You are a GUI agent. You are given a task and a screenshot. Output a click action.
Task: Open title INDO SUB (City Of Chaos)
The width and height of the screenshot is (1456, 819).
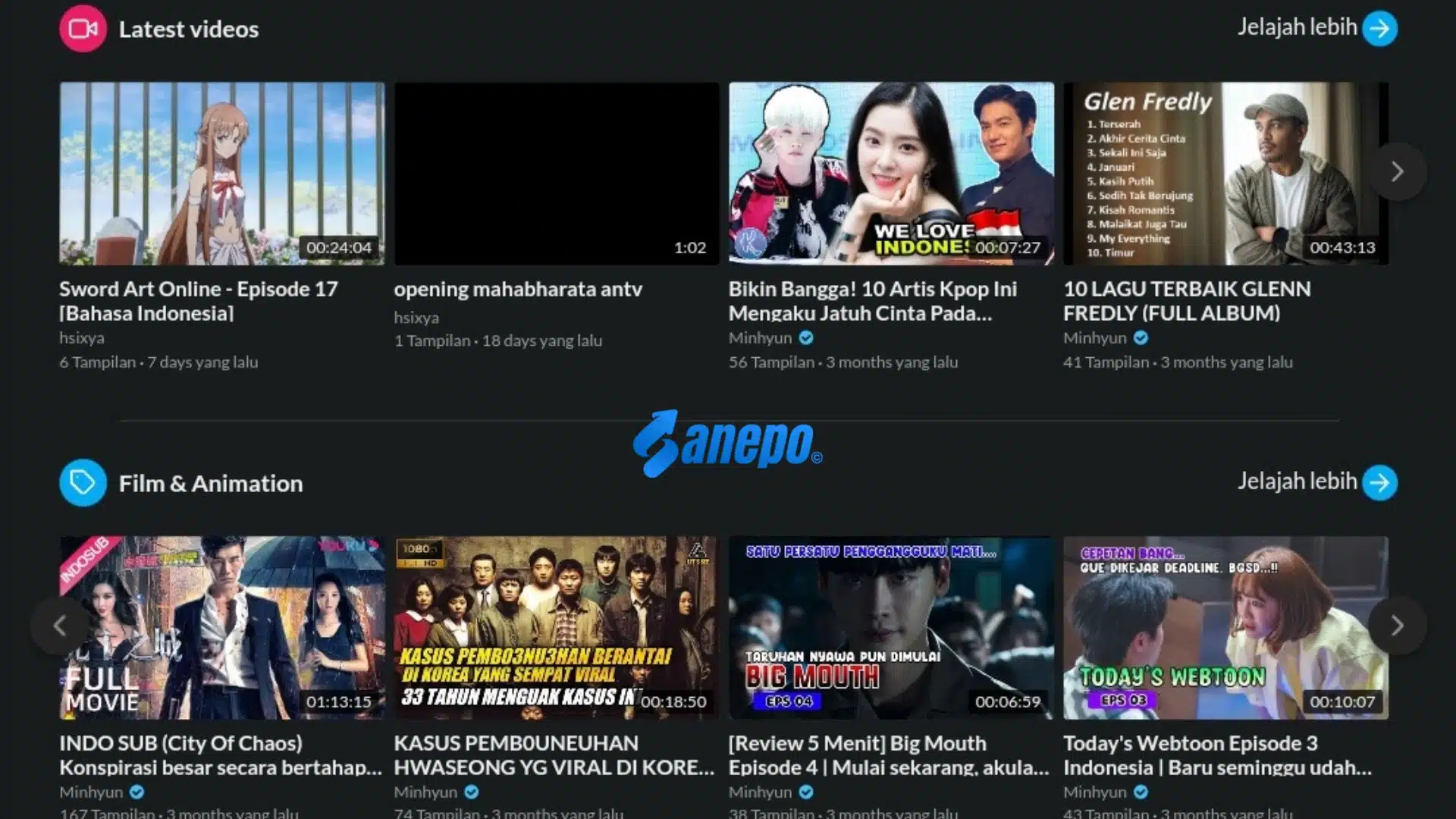[x=221, y=755]
